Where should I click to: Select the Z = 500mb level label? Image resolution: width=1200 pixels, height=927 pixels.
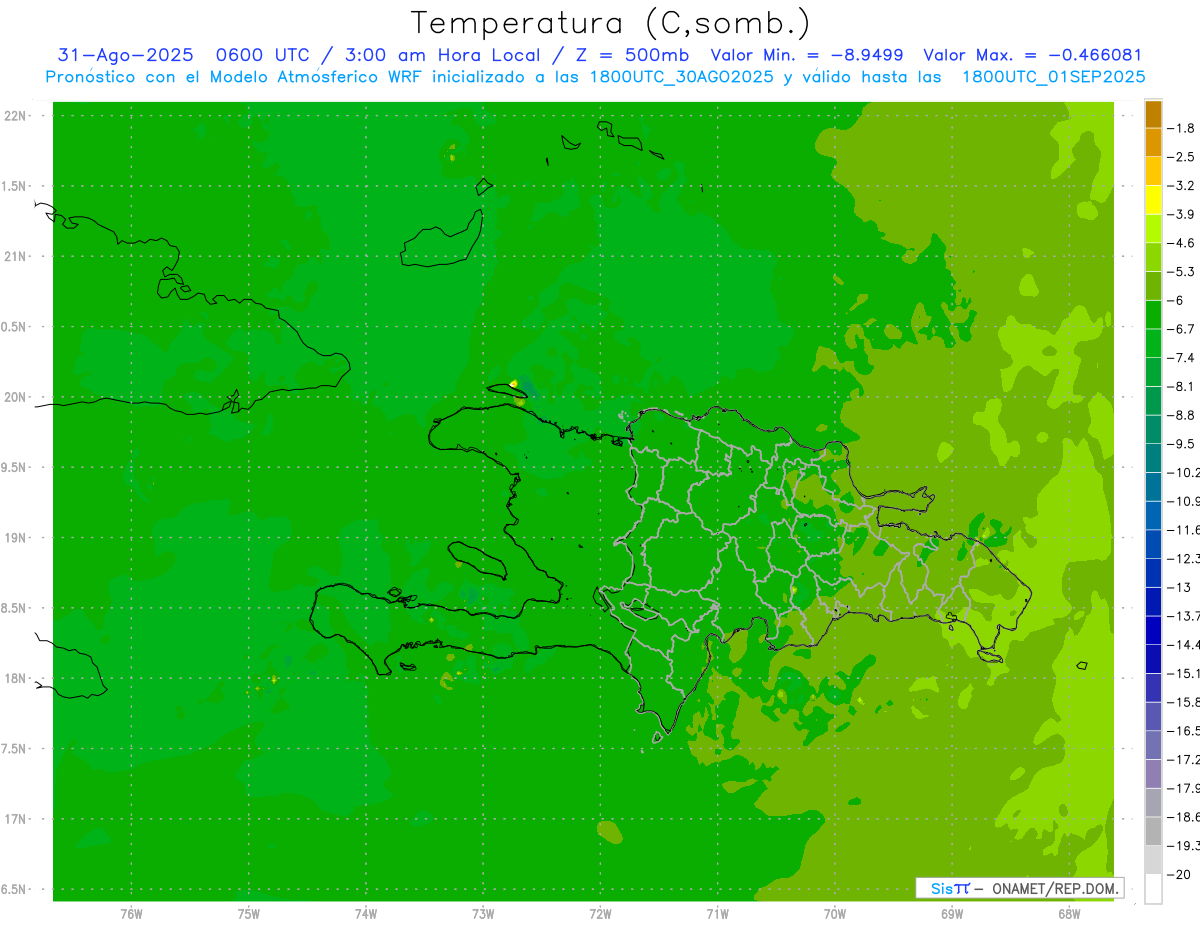tap(627, 56)
